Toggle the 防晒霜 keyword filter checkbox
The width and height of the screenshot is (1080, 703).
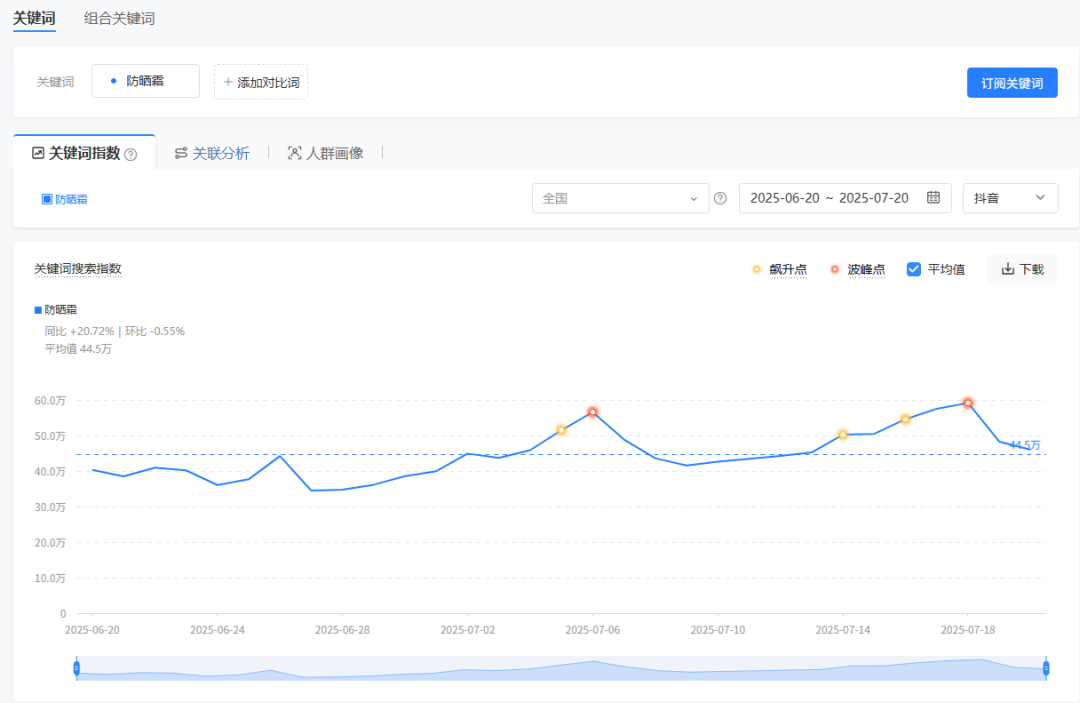point(46,199)
